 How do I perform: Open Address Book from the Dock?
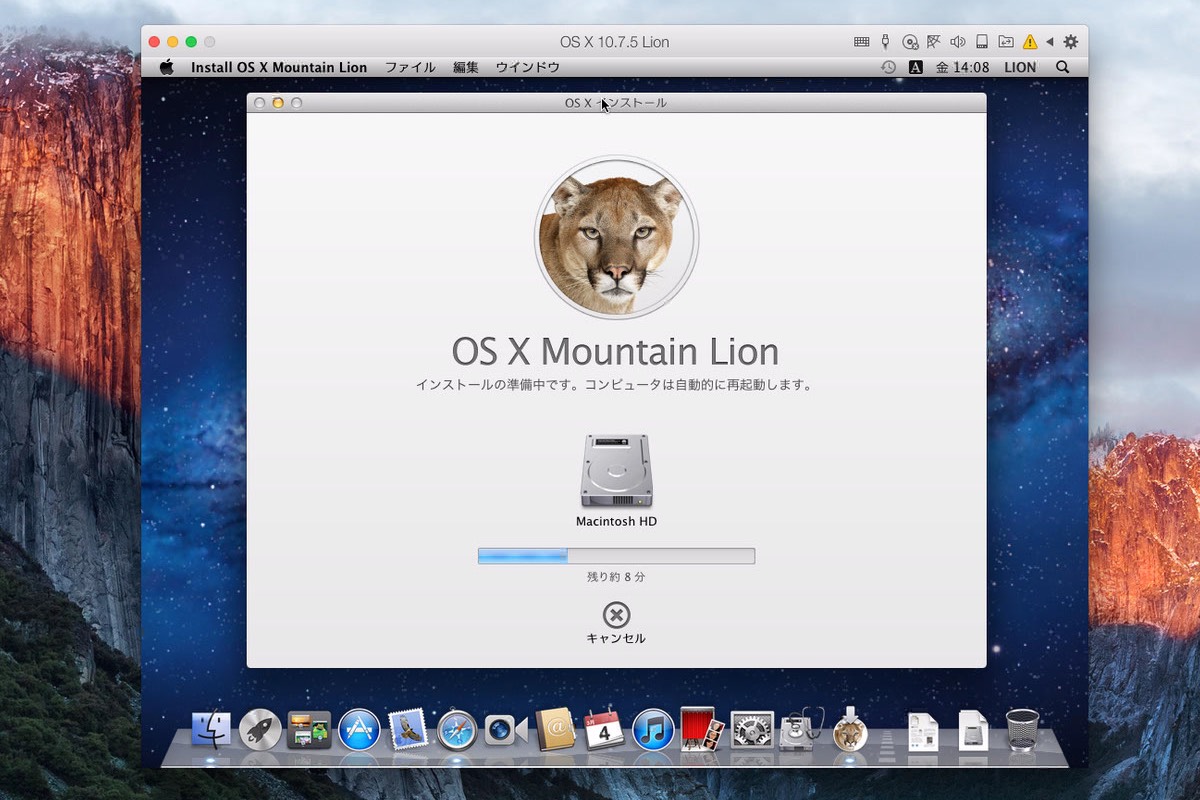point(555,730)
